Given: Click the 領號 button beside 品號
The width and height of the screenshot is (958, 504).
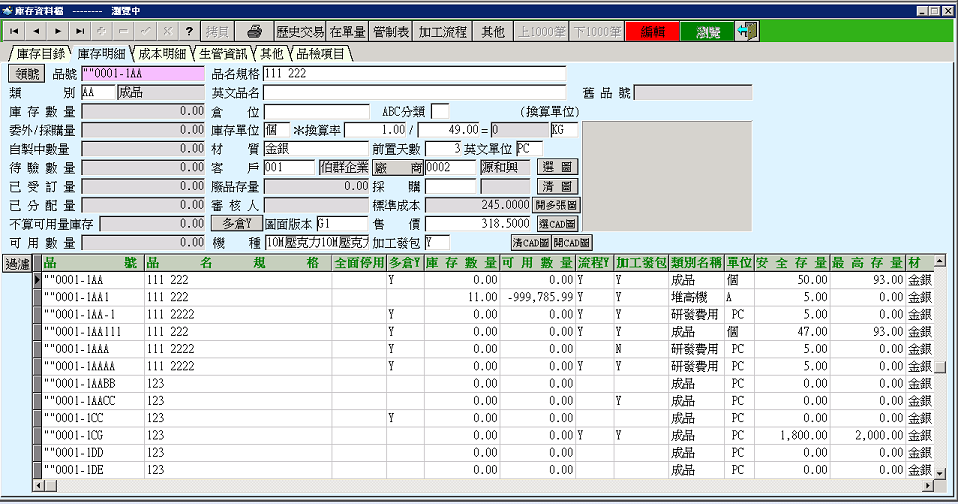Looking at the screenshot, I should [26, 74].
